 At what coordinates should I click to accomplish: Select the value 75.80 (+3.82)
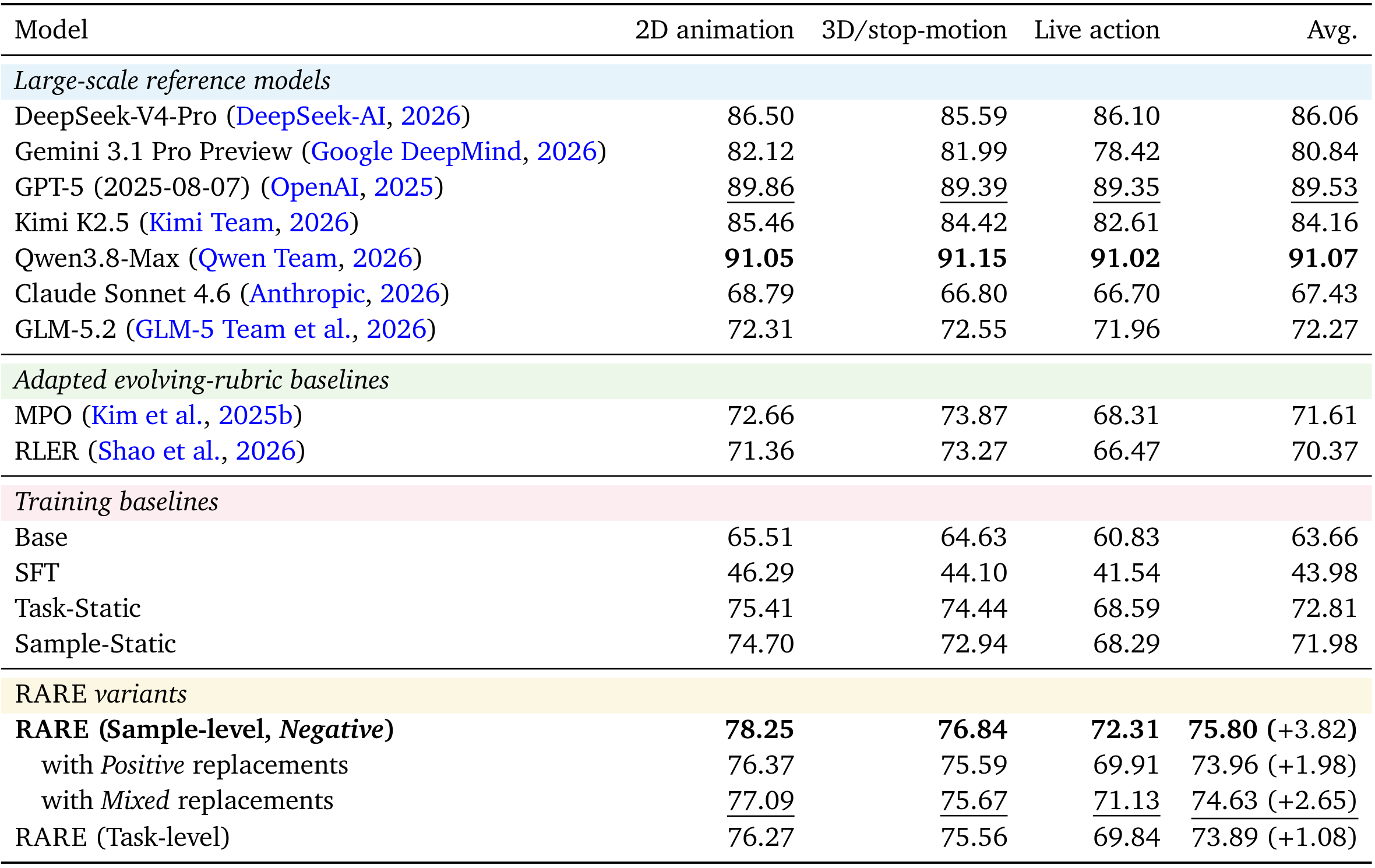tap(1273, 731)
